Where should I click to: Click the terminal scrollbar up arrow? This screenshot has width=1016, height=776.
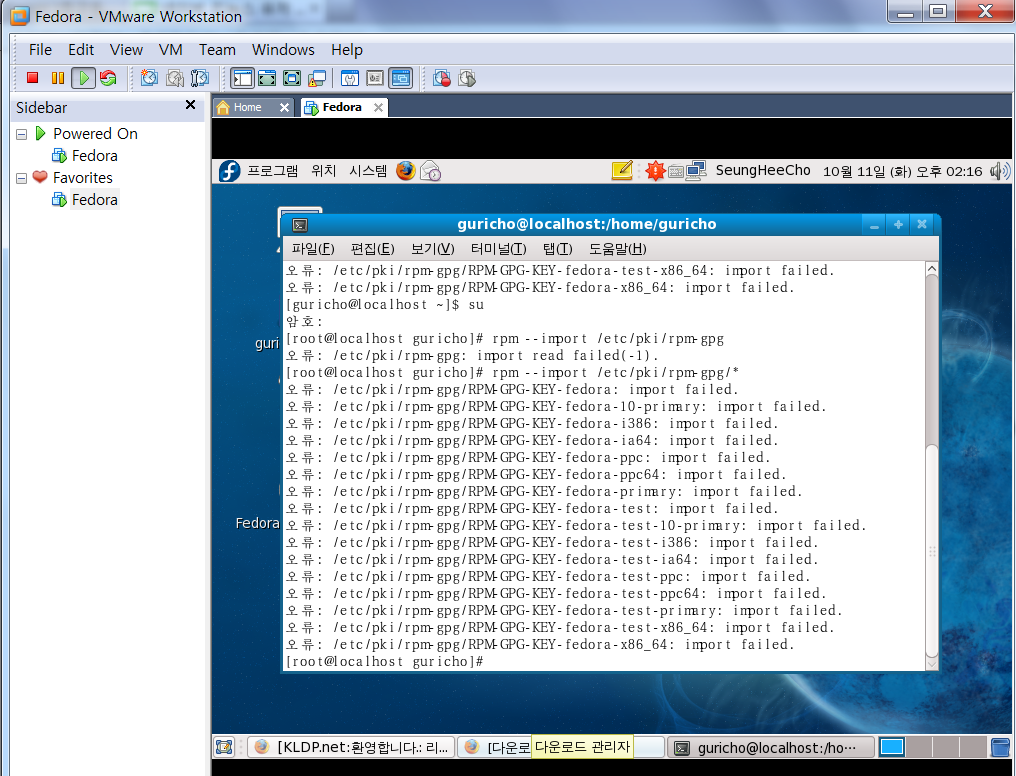coord(932,269)
